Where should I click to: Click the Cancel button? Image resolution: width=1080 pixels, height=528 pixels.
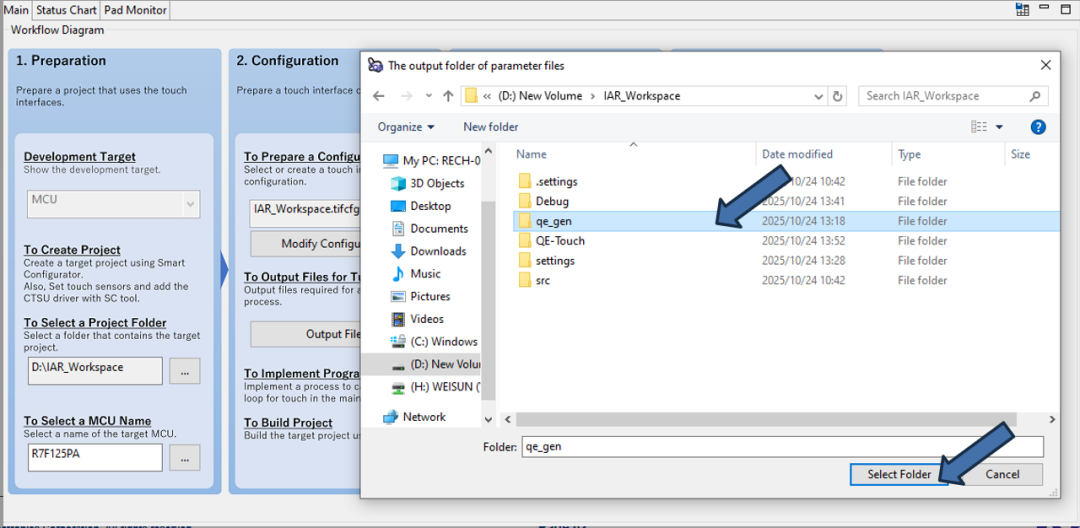[1002, 474]
